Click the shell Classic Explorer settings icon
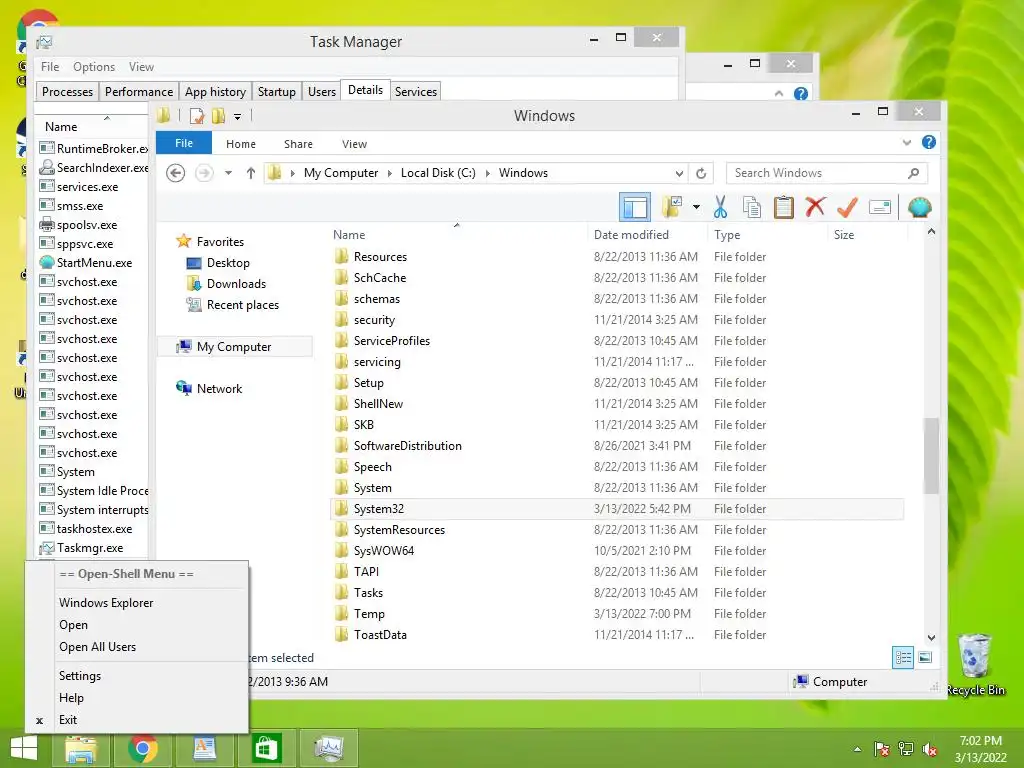The height and width of the screenshot is (768, 1024). (x=919, y=208)
